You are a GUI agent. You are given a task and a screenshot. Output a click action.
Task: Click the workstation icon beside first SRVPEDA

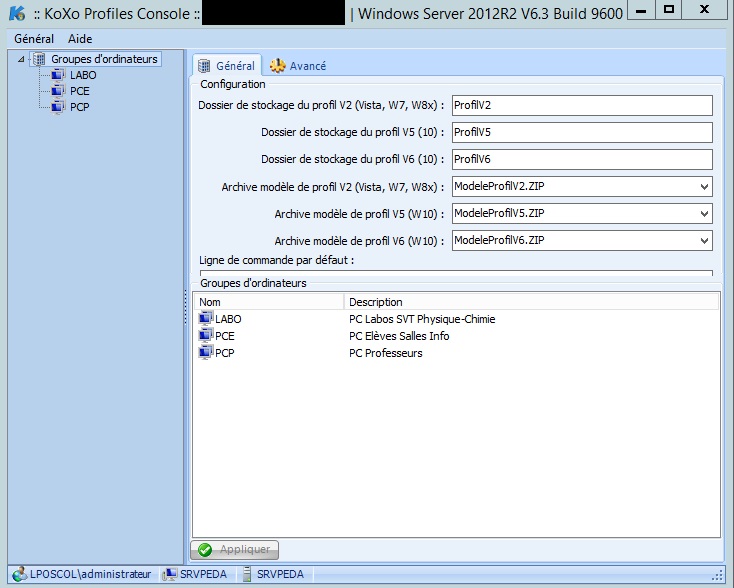coord(169,574)
